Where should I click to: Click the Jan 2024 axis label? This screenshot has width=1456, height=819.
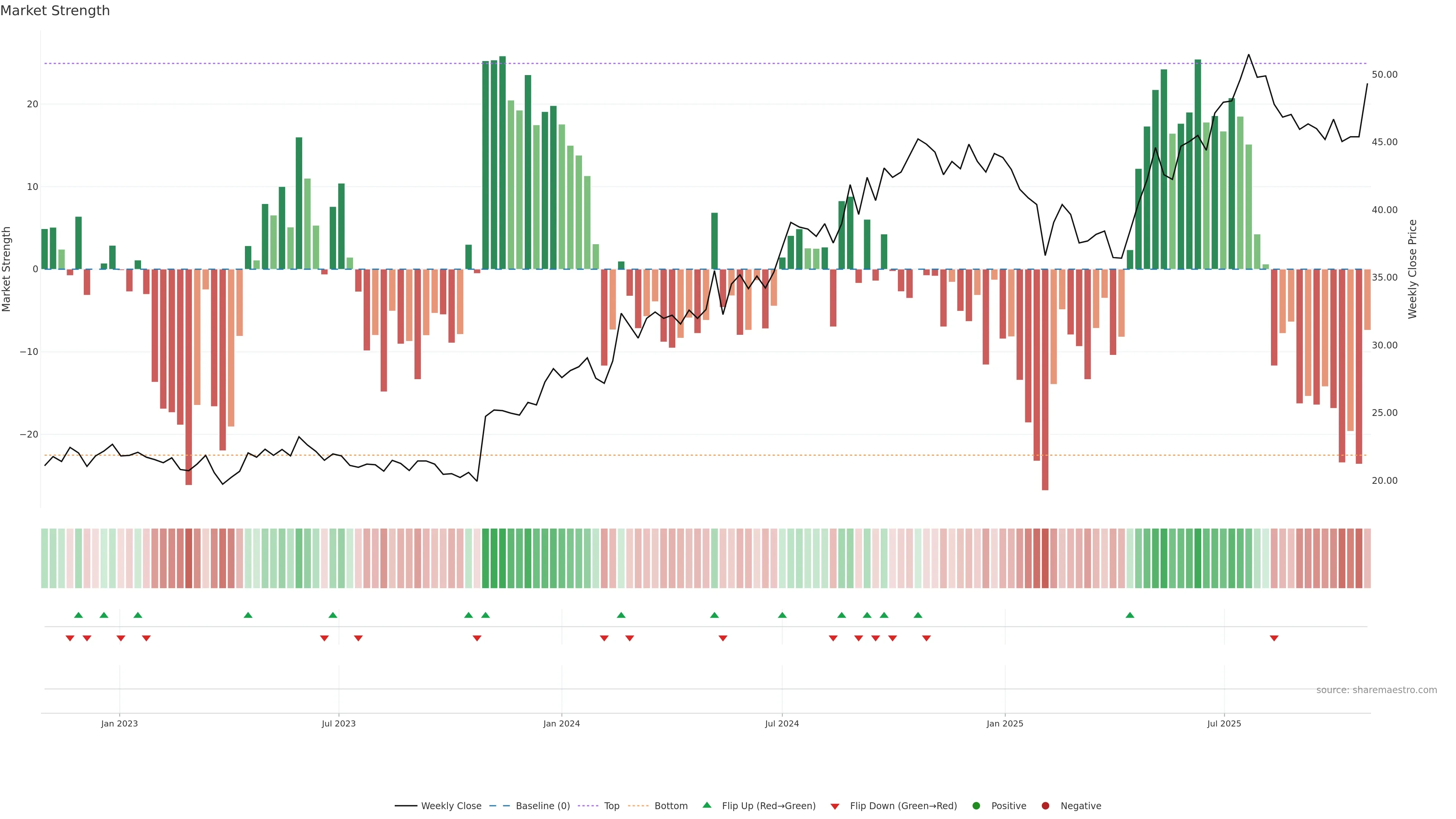[x=561, y=723]
